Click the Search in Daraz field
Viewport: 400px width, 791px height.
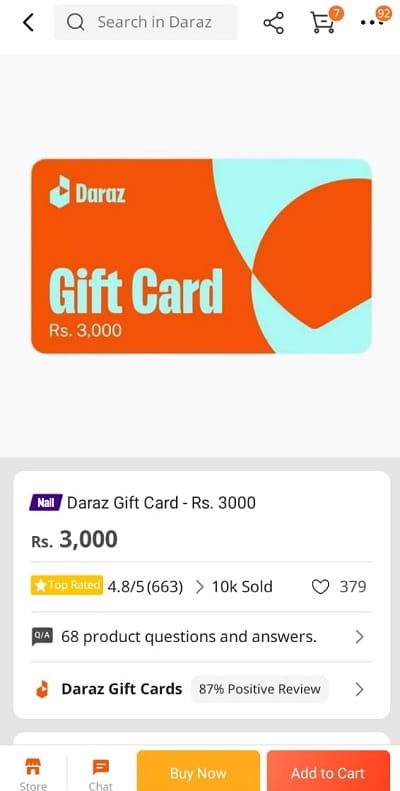145,22
